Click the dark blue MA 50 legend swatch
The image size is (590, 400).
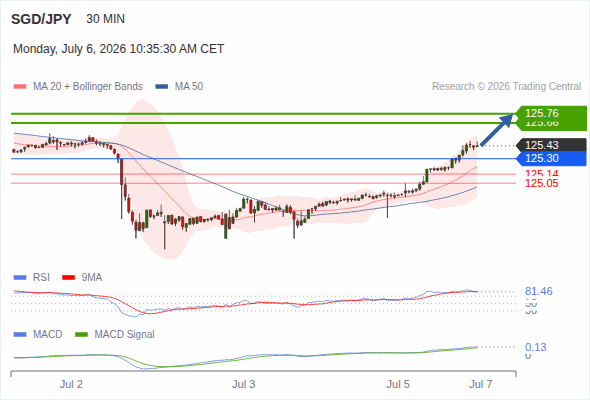click(x=162, y=87)
